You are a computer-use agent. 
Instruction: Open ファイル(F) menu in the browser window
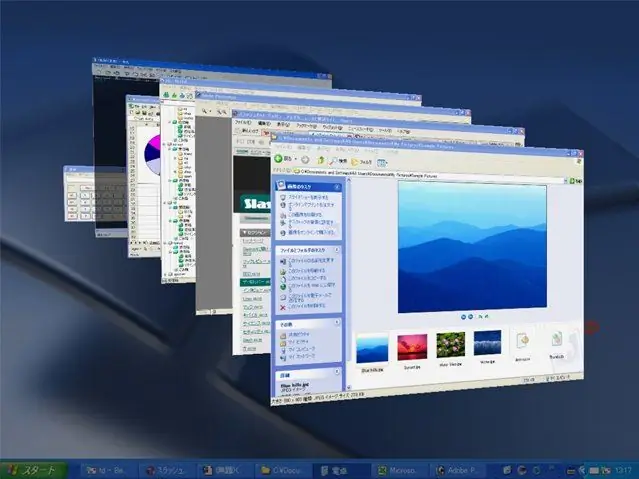(242, 122)
